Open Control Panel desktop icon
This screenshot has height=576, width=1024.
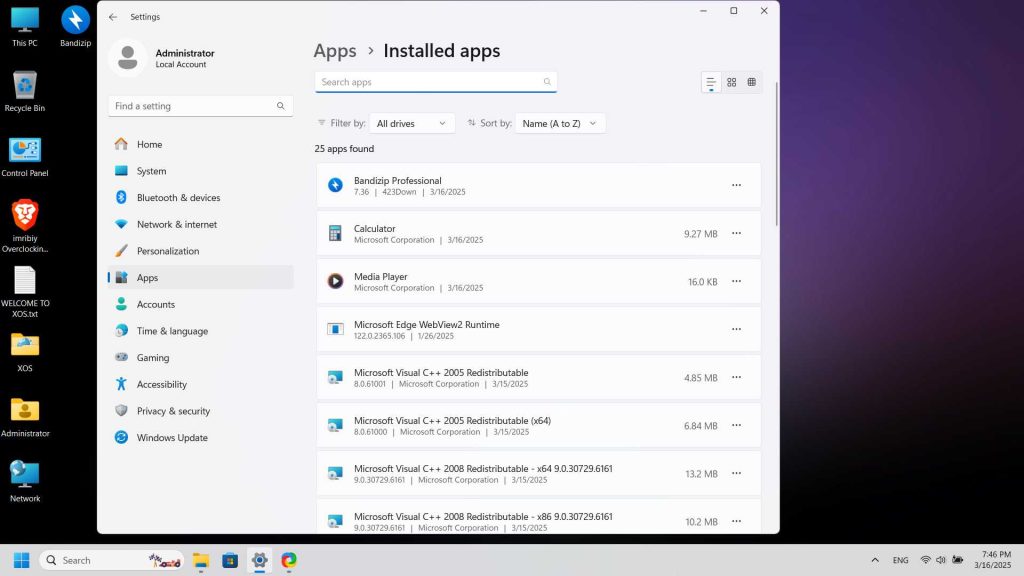click(x=25, y=157)
